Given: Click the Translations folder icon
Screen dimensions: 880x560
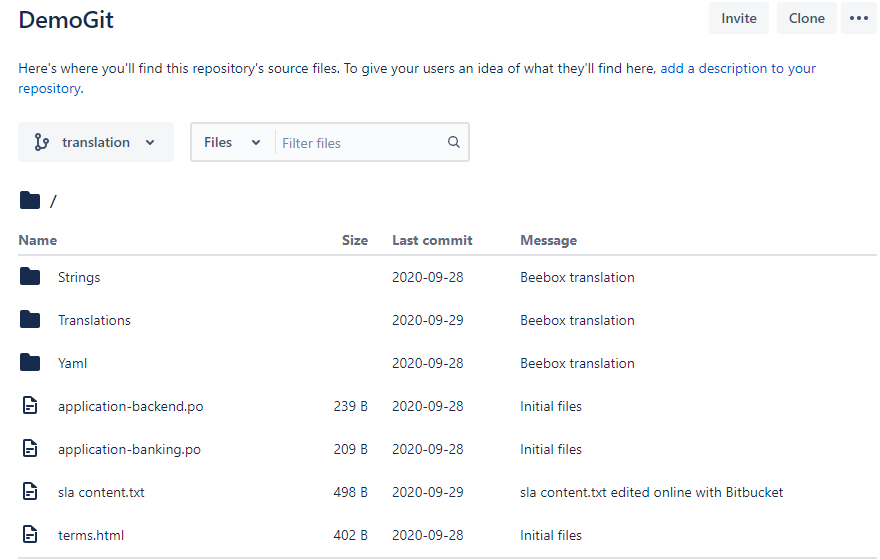Looking at the screenshot, I should point(30,320).
